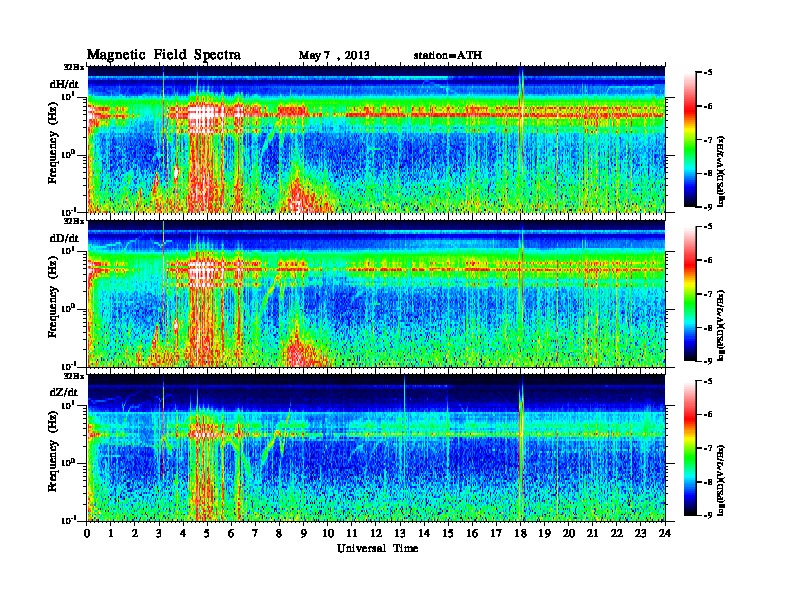
Task: Click hour 3 on the time axis
Action: 160,533
